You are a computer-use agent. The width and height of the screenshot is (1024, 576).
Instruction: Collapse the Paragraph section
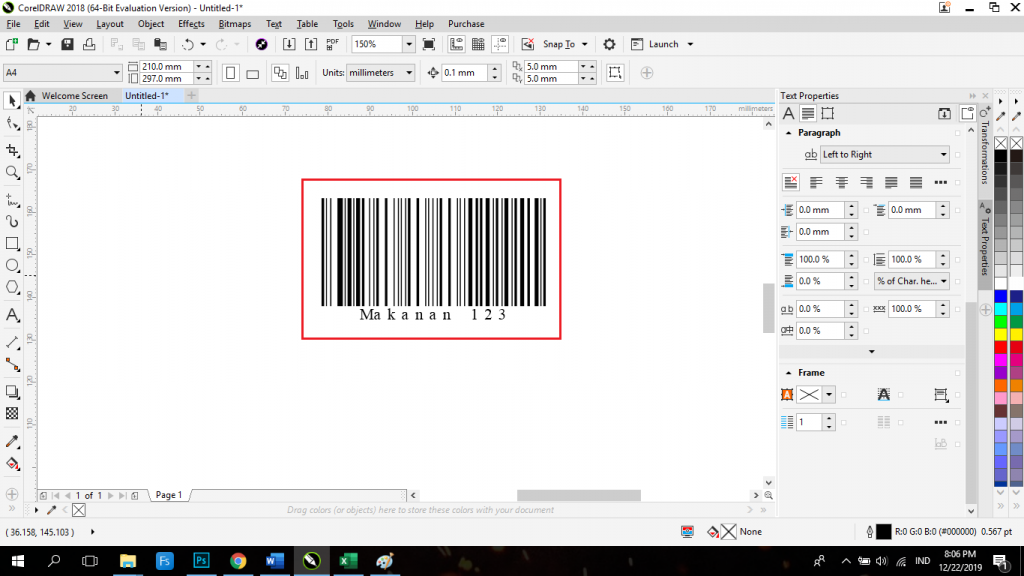[788, 133]
